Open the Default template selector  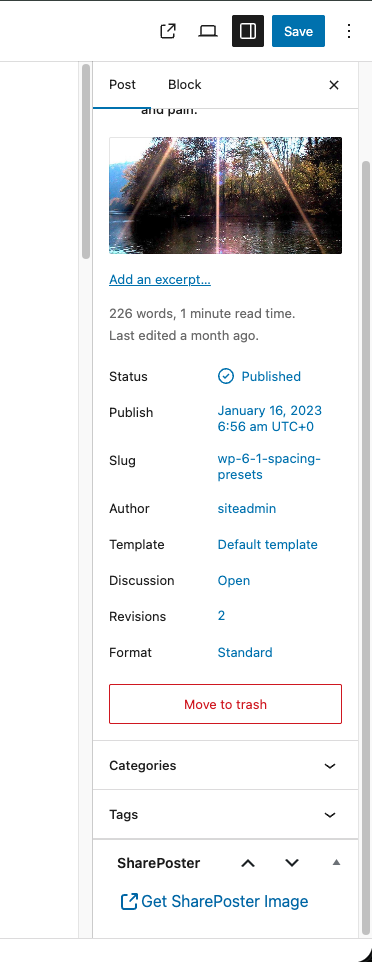coord(268,544)
